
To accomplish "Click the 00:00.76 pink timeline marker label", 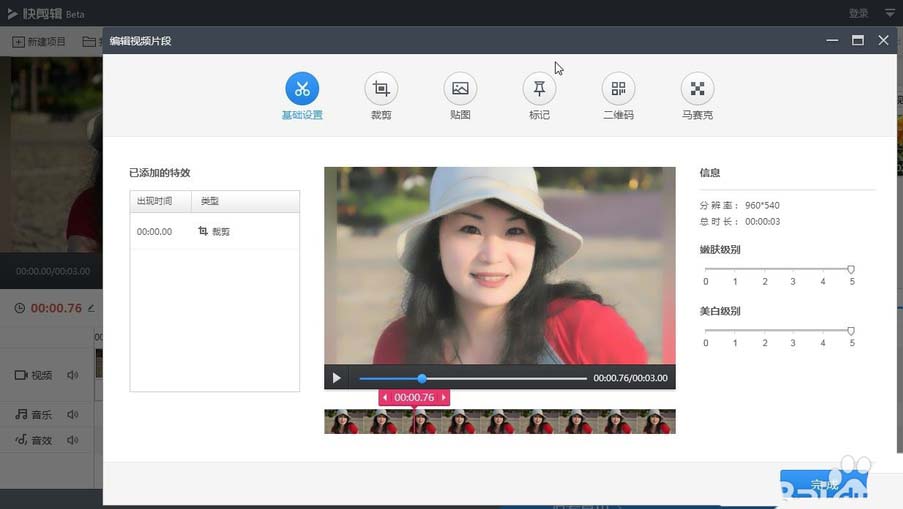I will click(x=414, y=397).
